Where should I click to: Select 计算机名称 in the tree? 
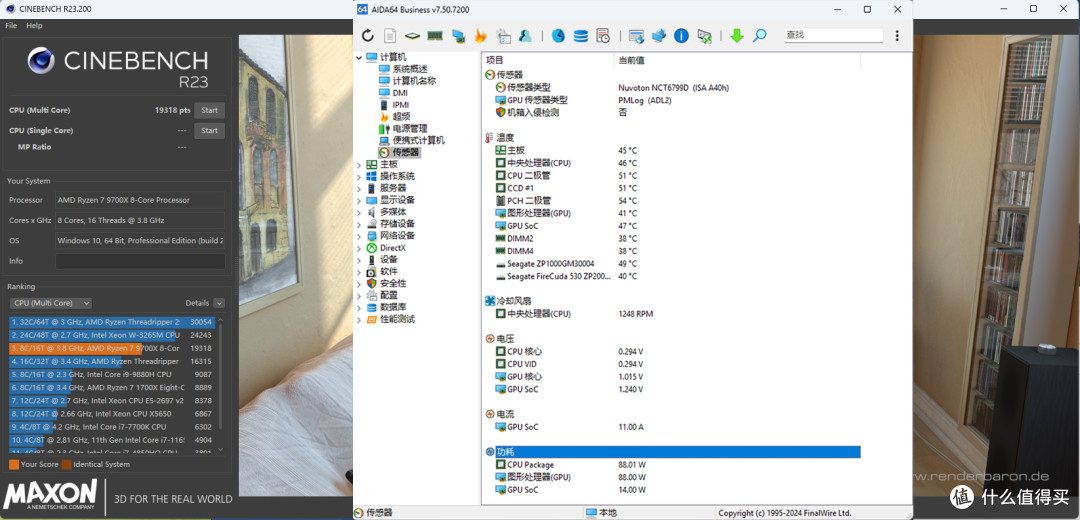[x=414, y=81]
